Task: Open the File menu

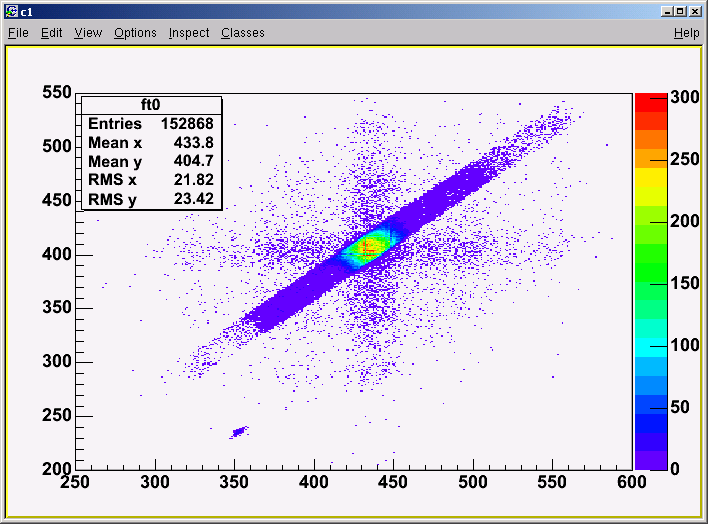Action: (x=18, y=33)
